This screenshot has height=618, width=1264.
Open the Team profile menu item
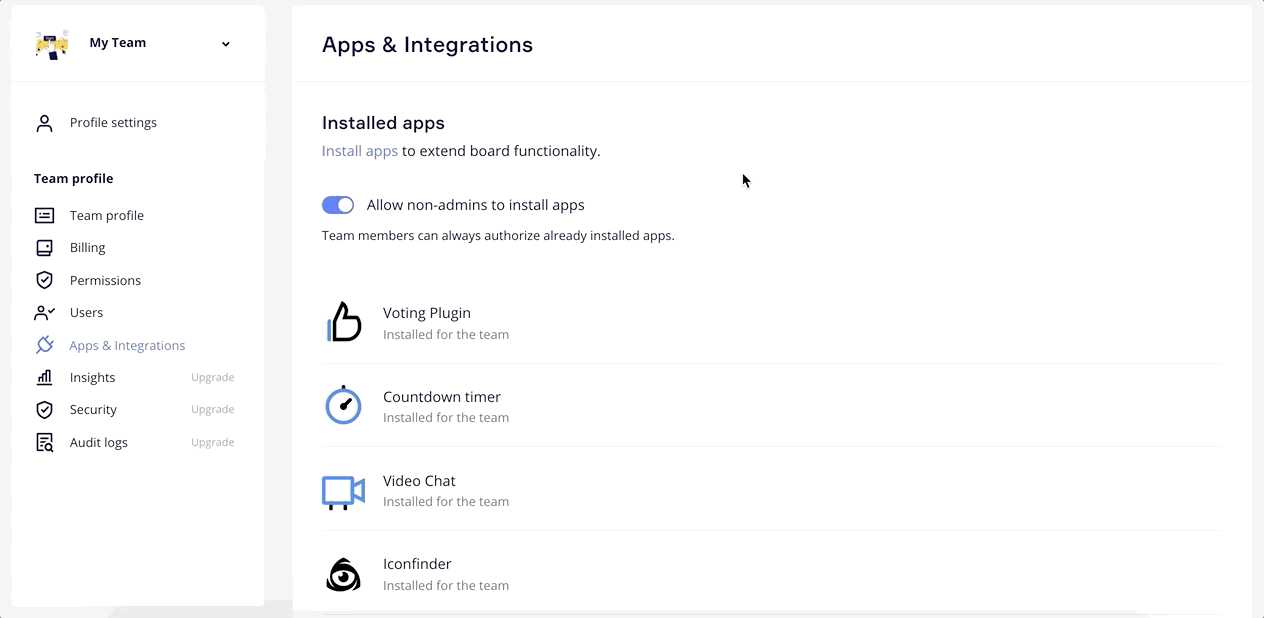click(x=107, y=216)
